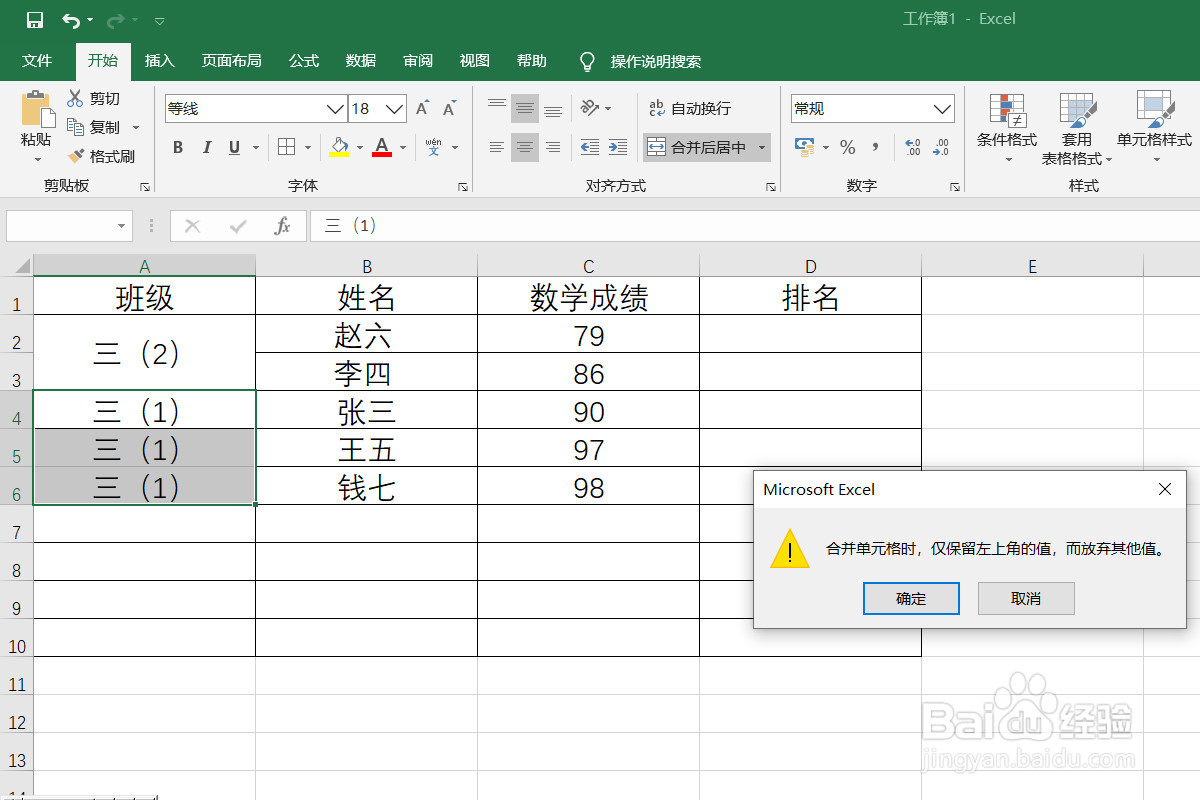Click the increase decimal icon
The height and width of the screenshot is (800, 1200).
(911, 147)
